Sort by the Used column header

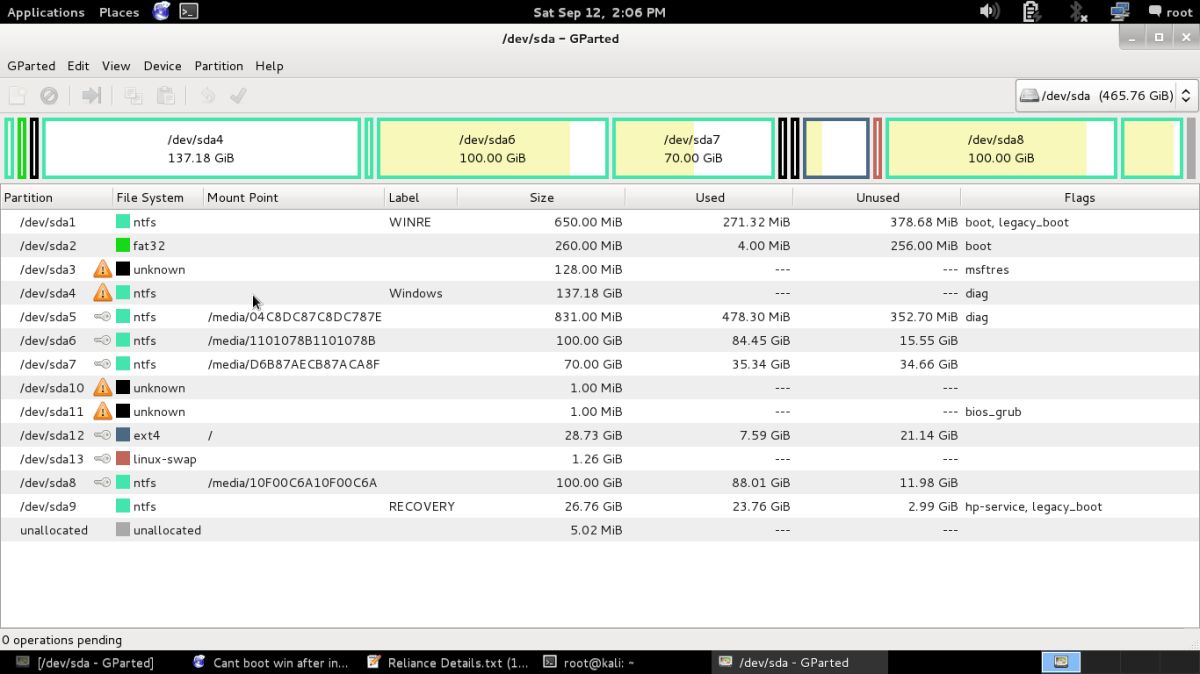coord(709,198)
